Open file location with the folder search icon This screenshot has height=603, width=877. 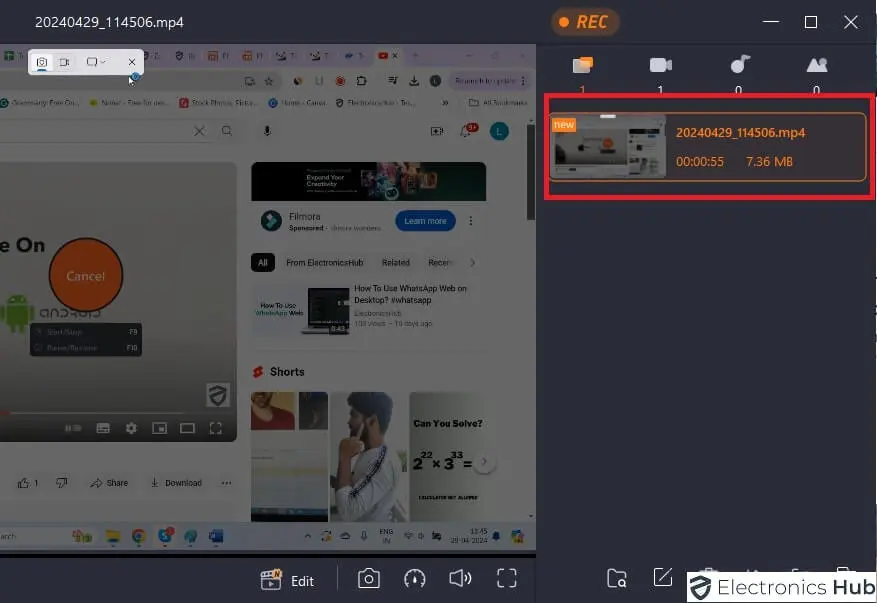616,578
